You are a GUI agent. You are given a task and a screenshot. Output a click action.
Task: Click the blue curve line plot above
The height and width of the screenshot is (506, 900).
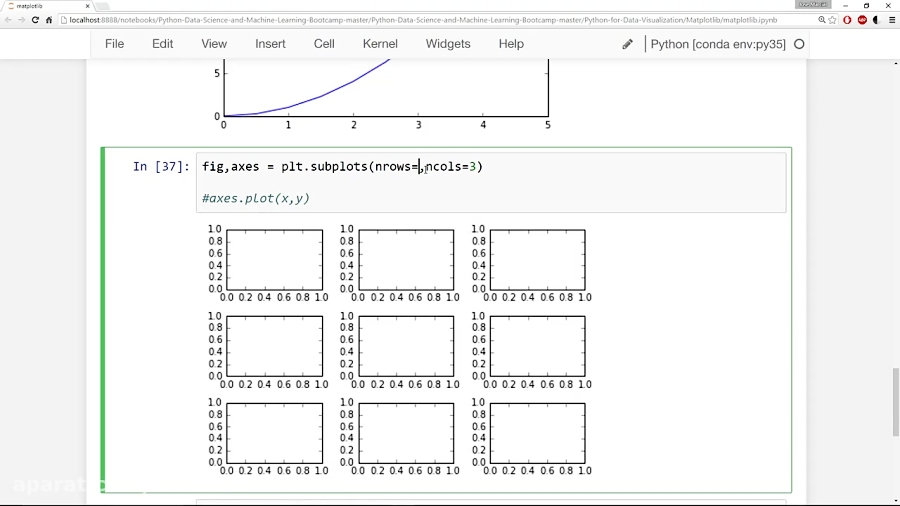coord(321,96)
